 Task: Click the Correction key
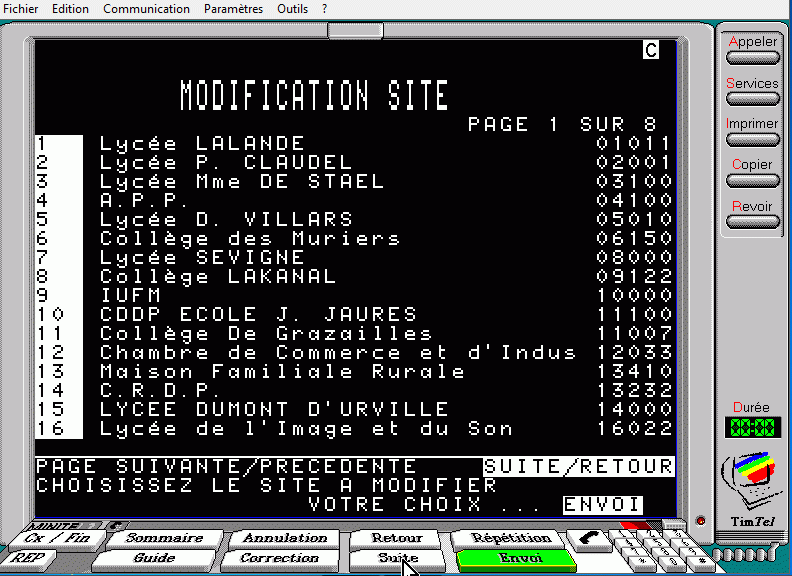[279, 558]
